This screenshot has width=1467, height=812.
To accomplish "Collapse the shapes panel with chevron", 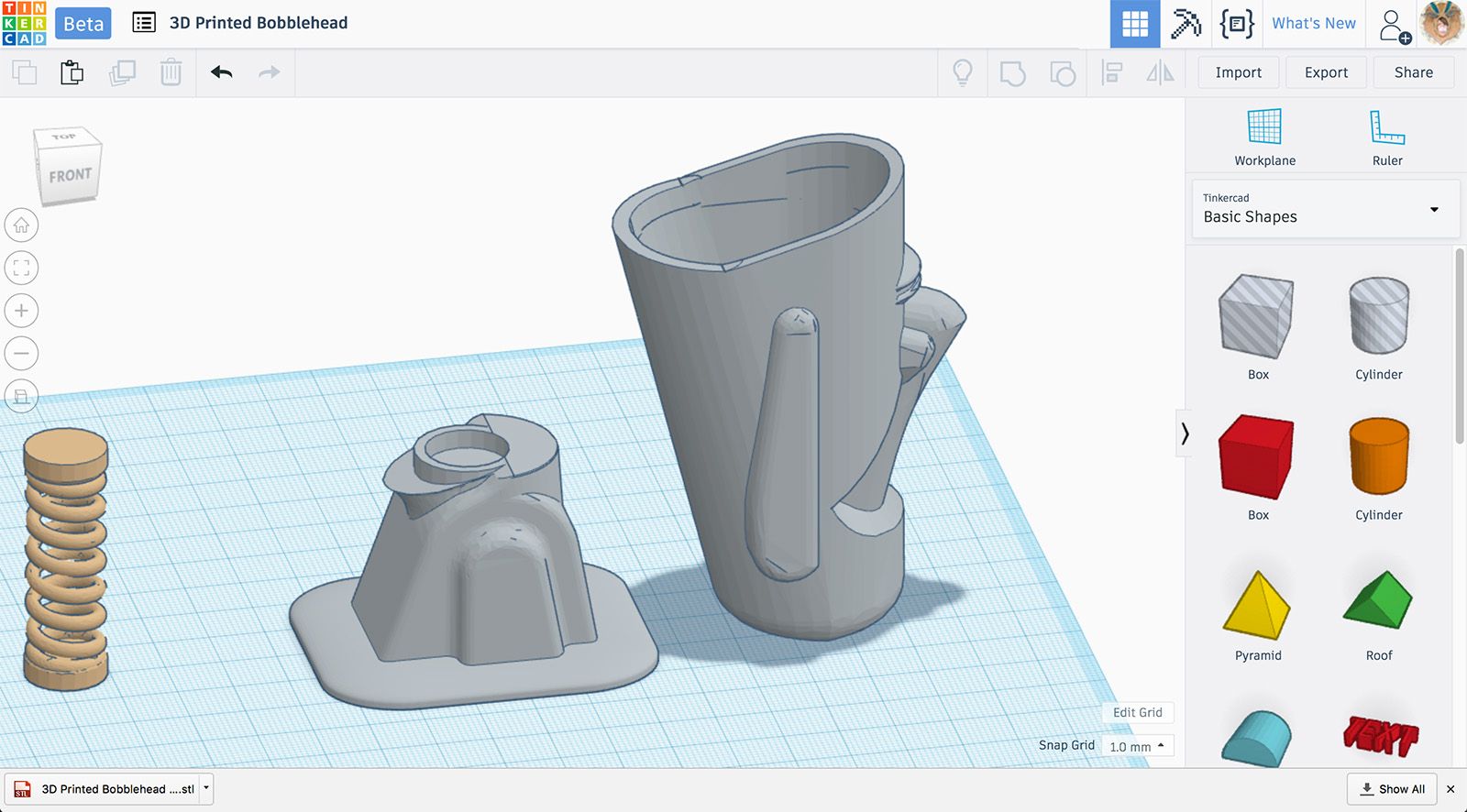I will [x=1185, y=433].
